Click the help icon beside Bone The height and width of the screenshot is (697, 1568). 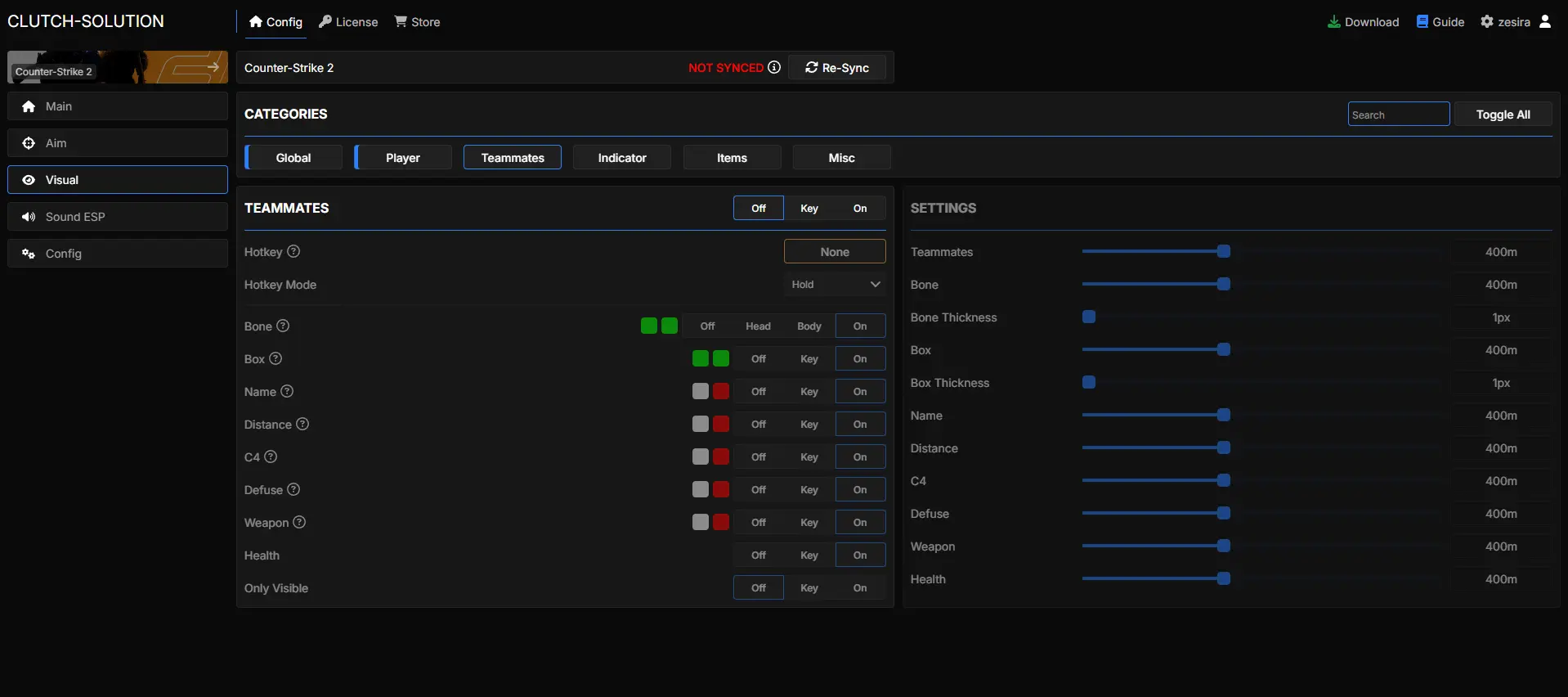tap(283, 326)
